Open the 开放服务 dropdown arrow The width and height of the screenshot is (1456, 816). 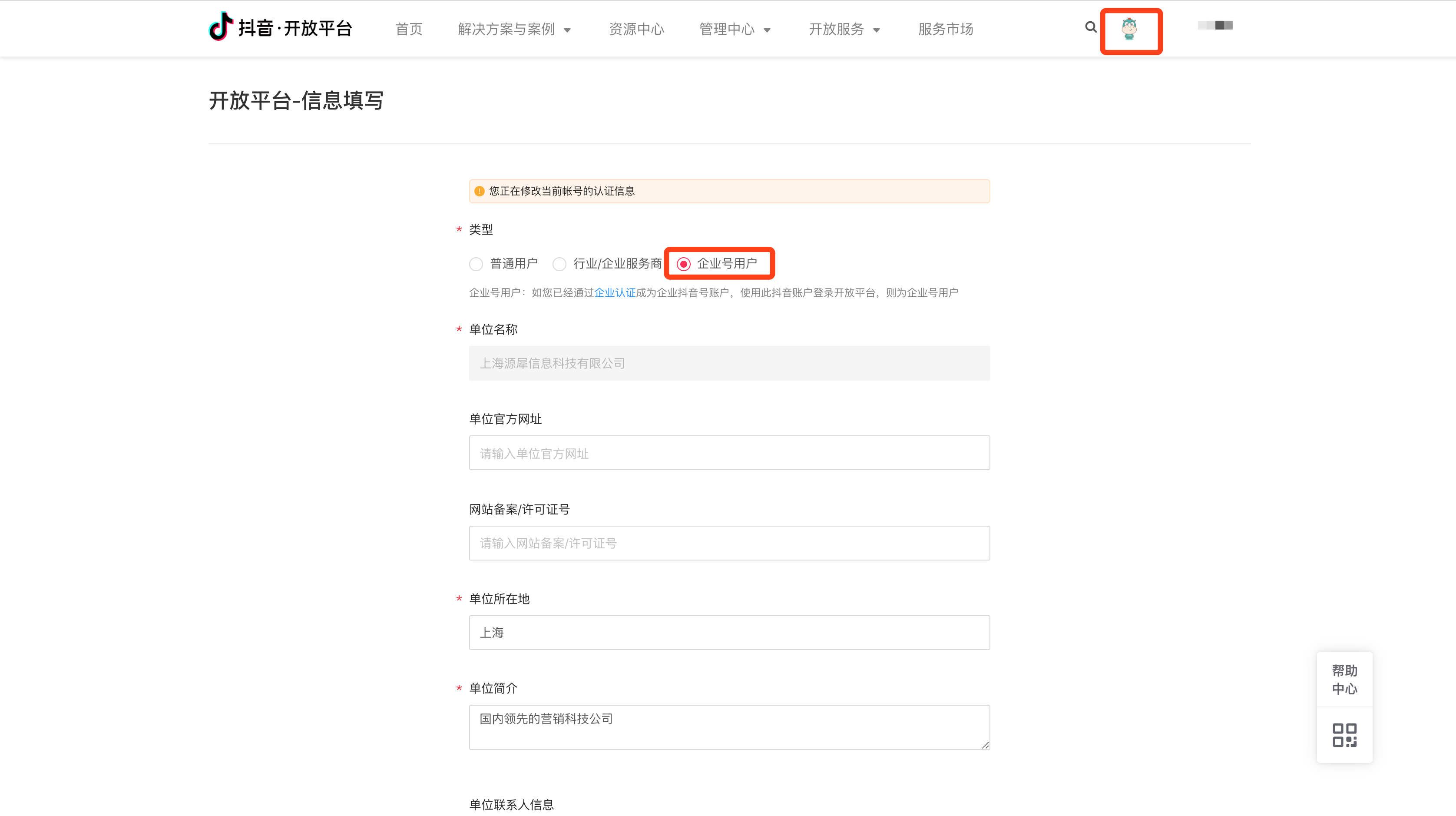876,30
